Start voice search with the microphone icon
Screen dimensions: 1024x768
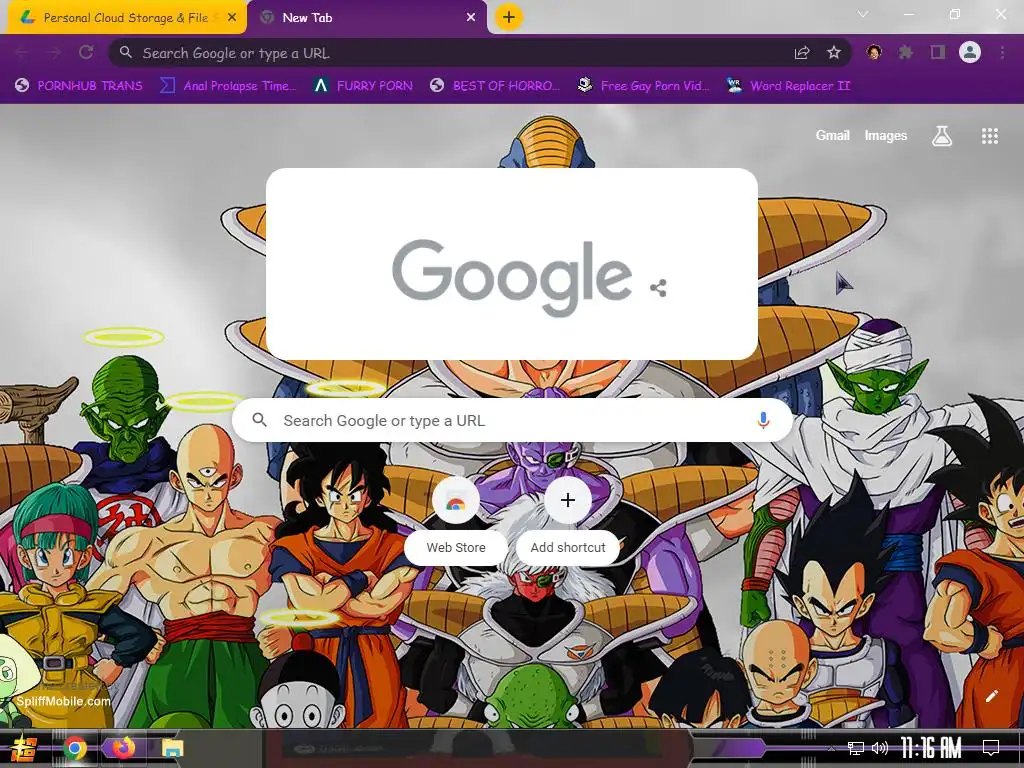tap(763, 420)
